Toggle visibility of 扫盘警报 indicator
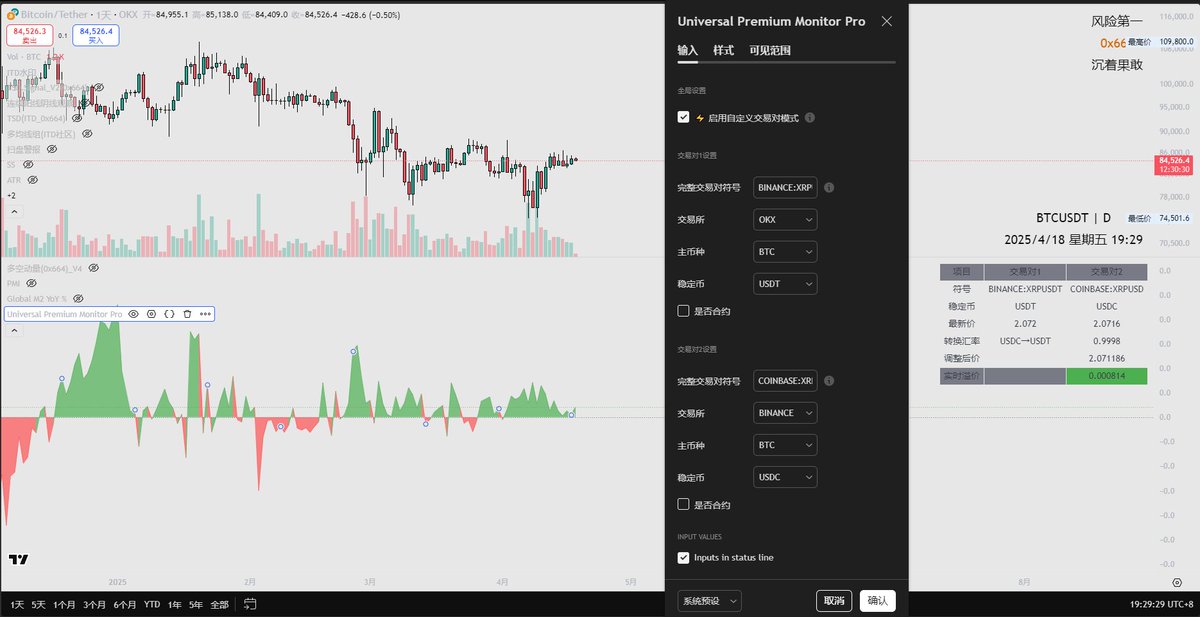The height and width of the screenshot is (617, 1200). 50,149
